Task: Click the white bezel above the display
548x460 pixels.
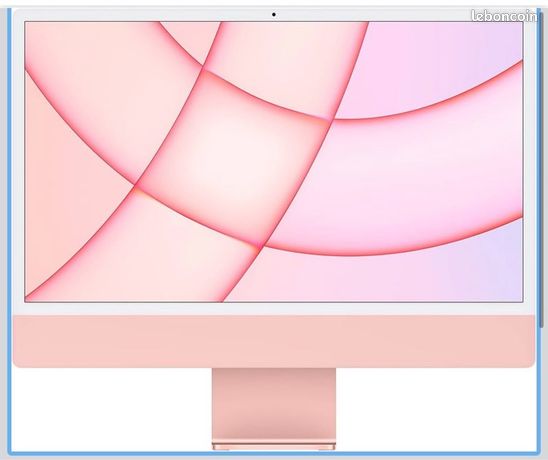Action: tap(274, 15)
